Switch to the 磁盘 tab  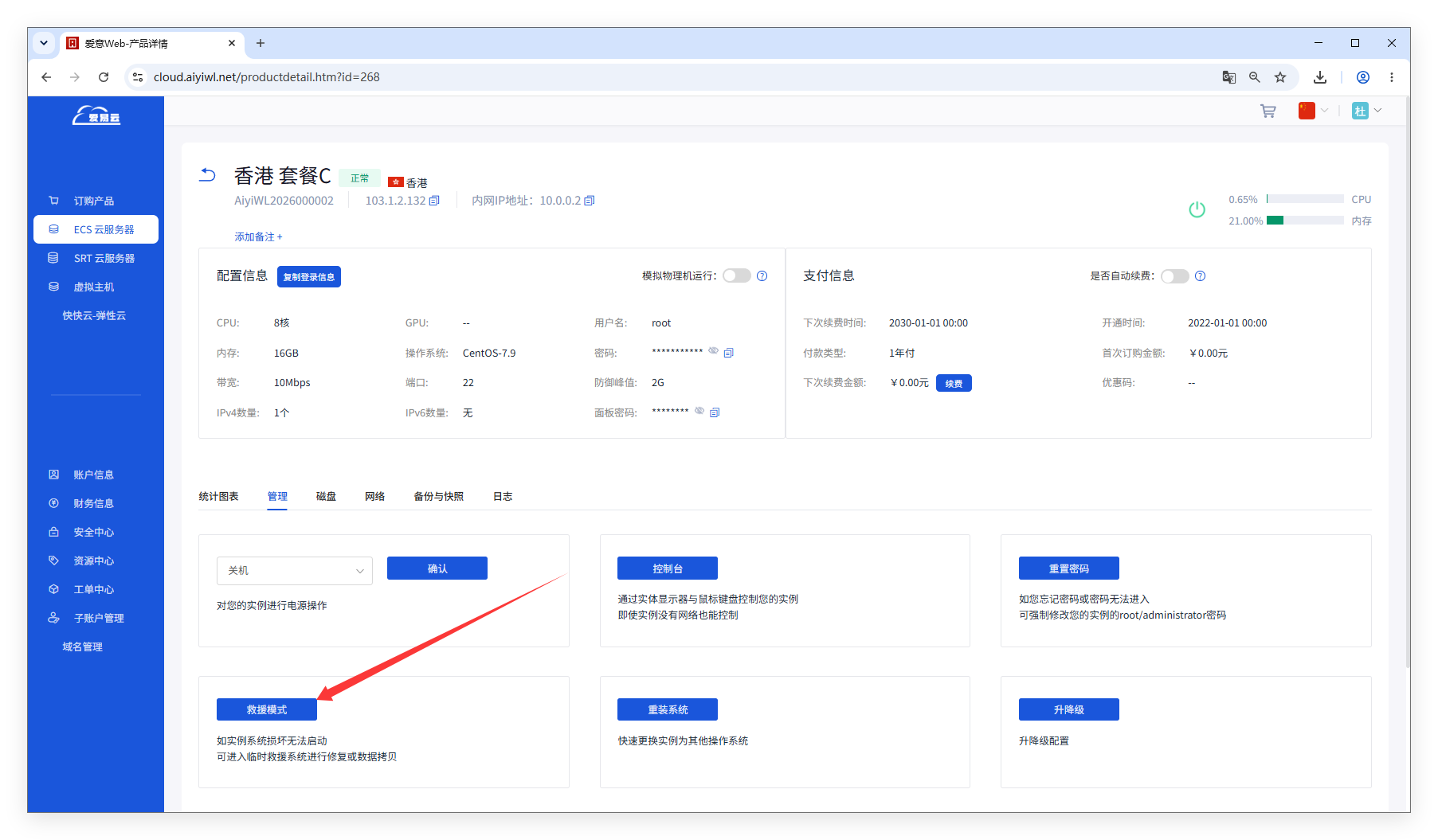(326, 497)
